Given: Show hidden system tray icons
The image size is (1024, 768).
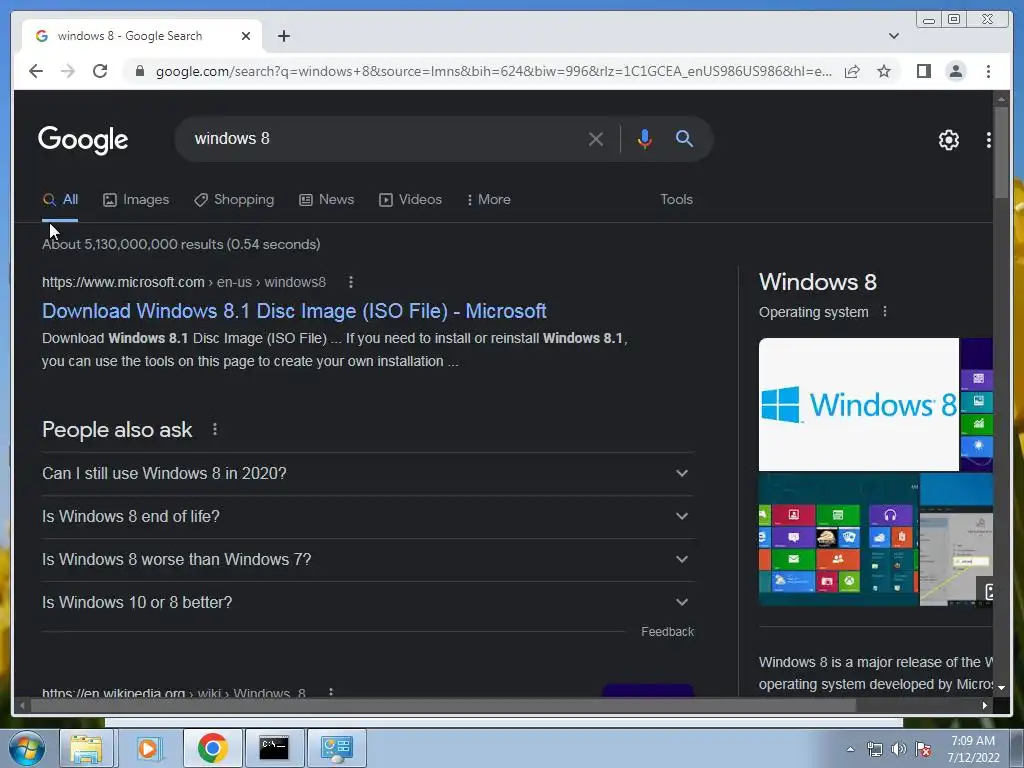Looking at the screenshot, I should [x=850, y=749].
